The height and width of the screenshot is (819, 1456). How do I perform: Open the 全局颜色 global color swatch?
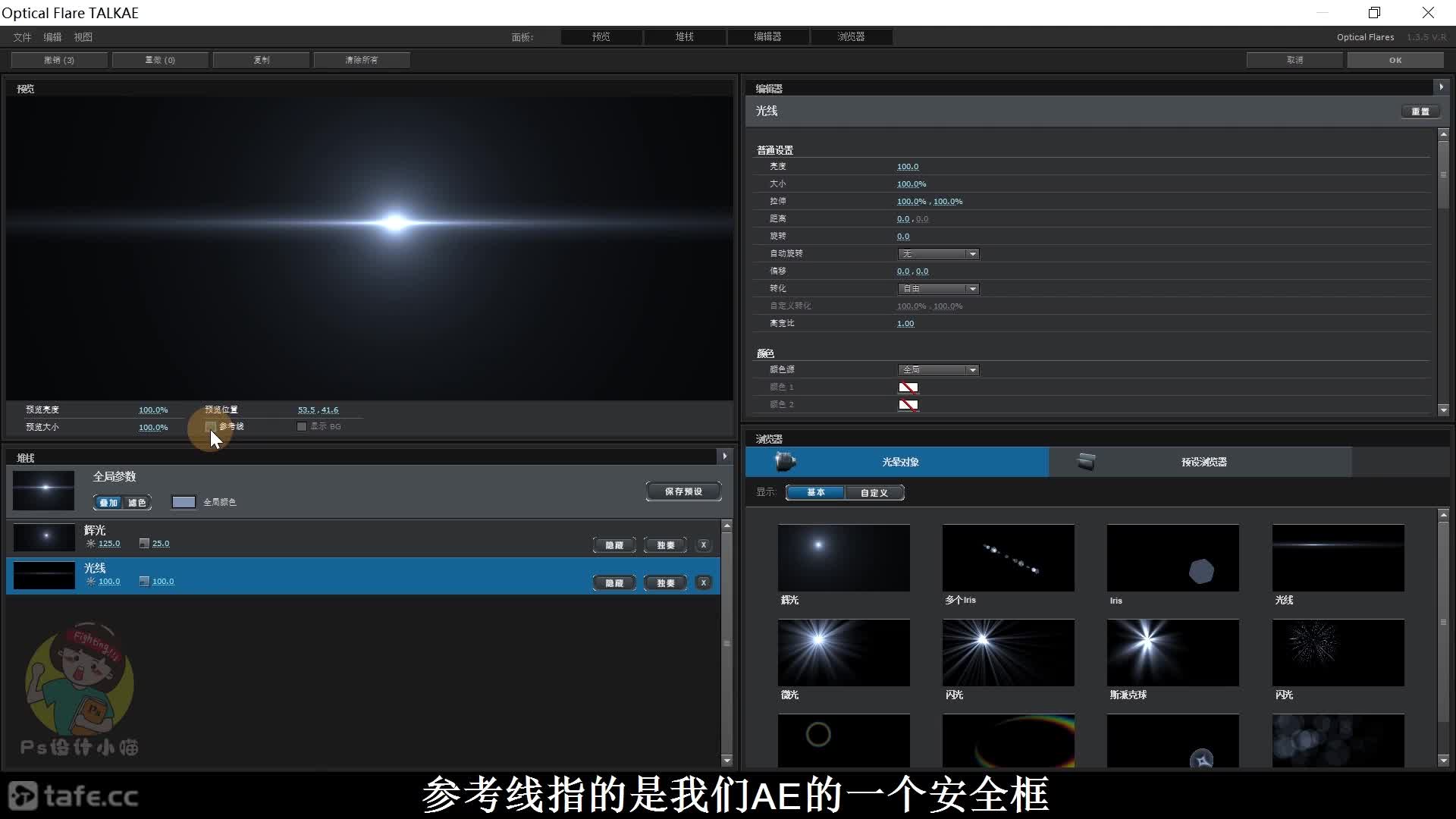pyautogui.click(x=184, y=502)
